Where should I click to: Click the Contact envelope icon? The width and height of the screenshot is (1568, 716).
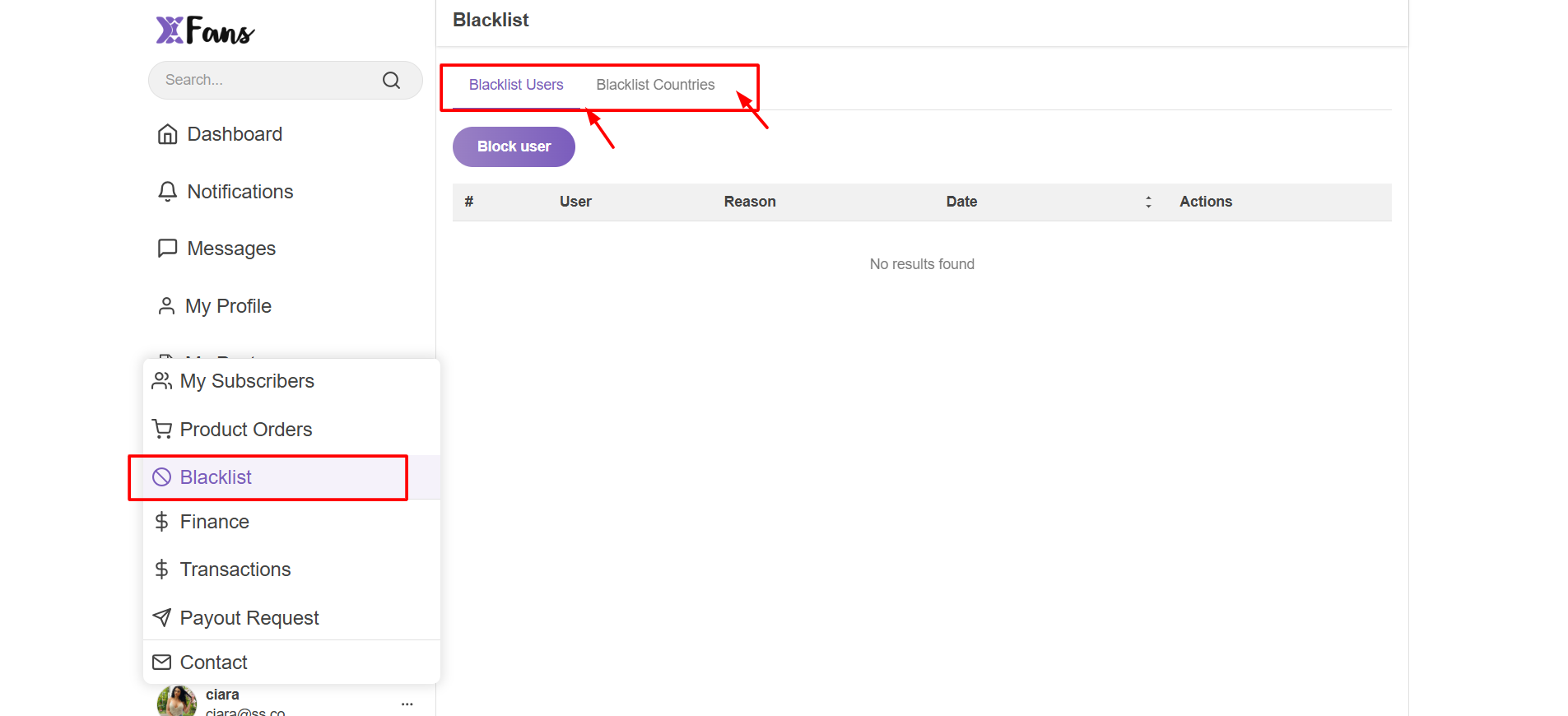tap(162, 663)
